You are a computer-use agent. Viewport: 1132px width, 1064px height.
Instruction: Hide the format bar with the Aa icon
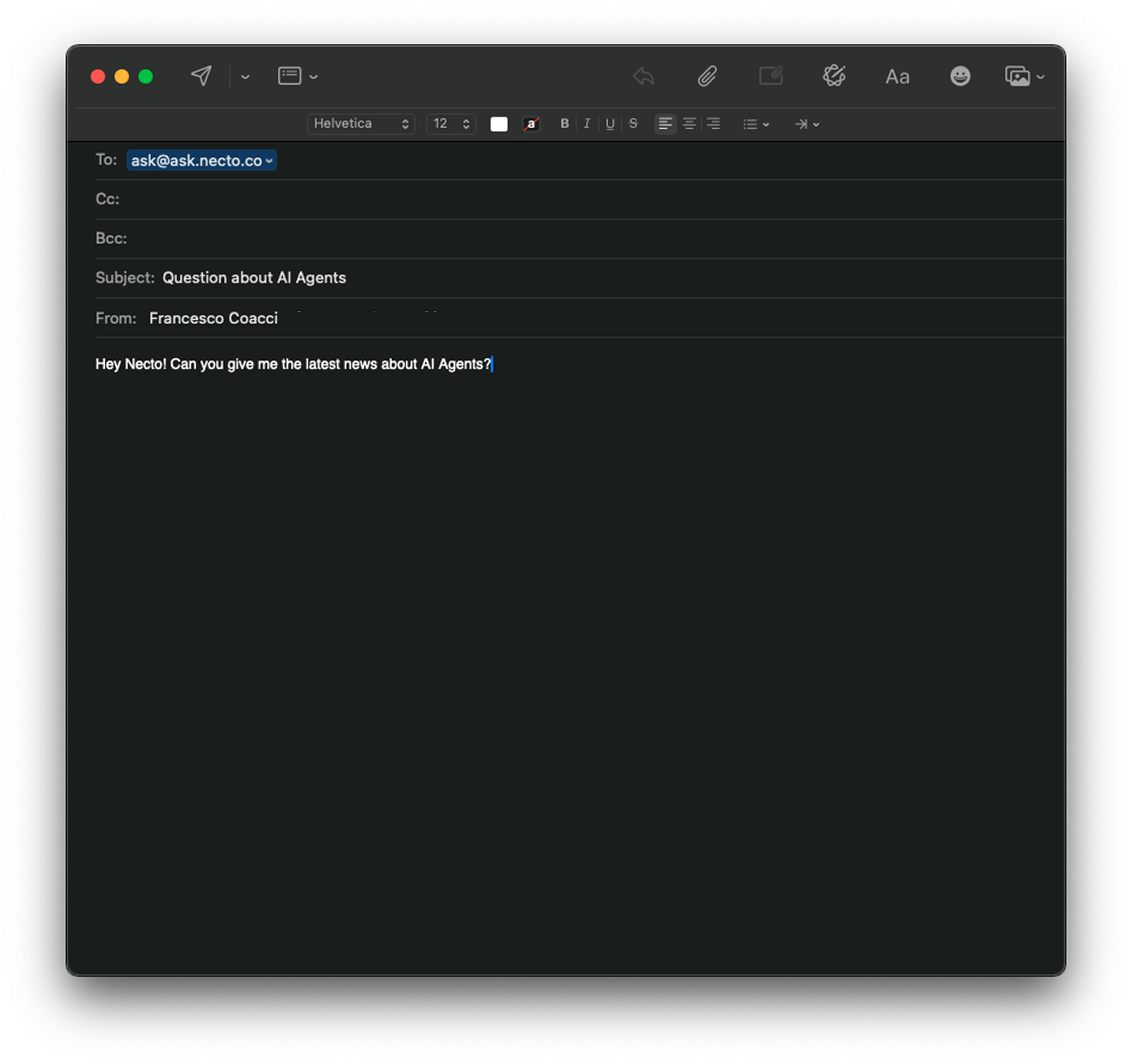(x=897, y=76)
